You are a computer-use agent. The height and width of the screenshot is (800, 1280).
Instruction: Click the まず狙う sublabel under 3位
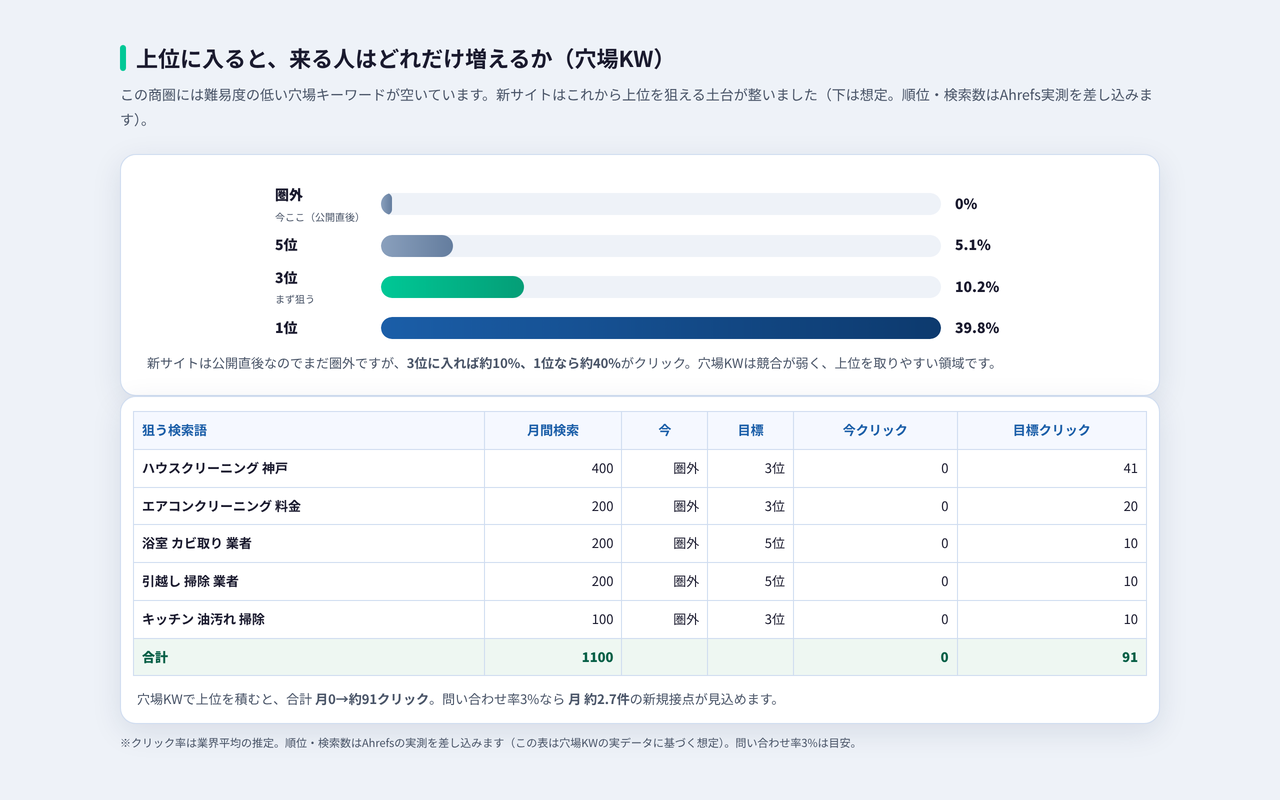pyautogui.click(x=295, y=299)
